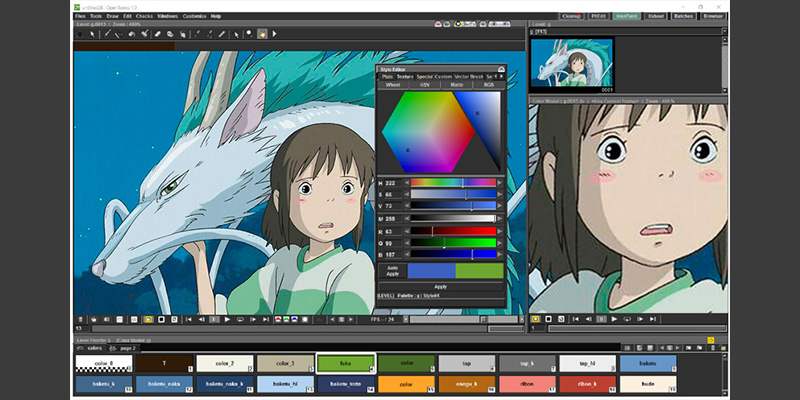Toggle Wheel view in Style Editor
The image size is (800, 400).
click(x=393, y=85)
